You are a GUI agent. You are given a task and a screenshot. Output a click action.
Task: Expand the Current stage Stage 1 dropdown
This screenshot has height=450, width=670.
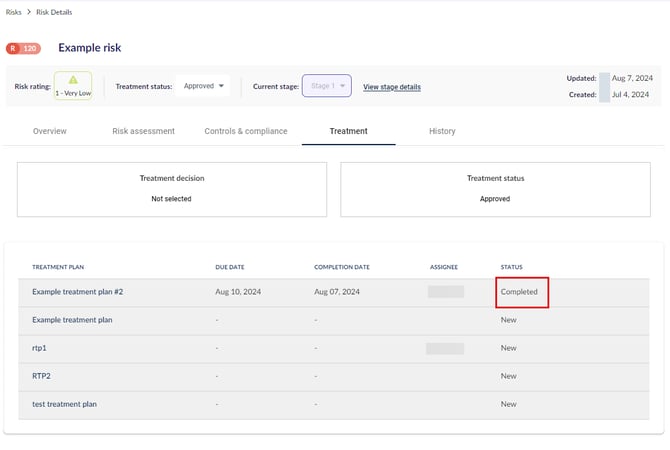tap(326, 86)
